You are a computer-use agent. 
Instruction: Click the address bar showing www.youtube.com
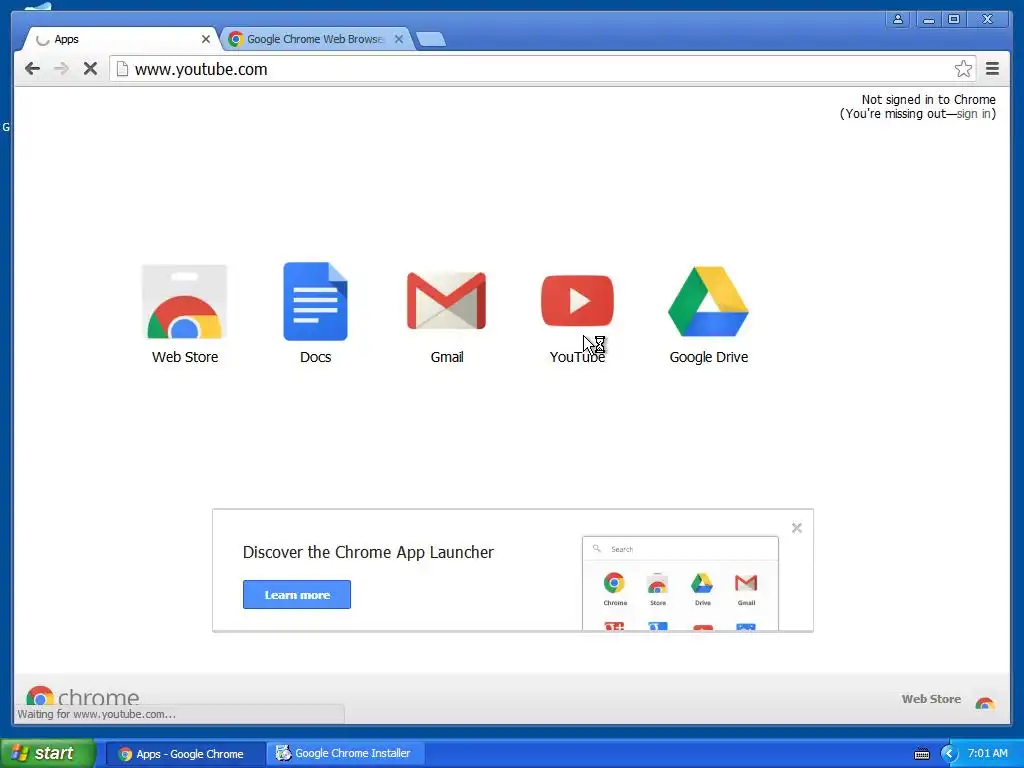click(543, 69)
